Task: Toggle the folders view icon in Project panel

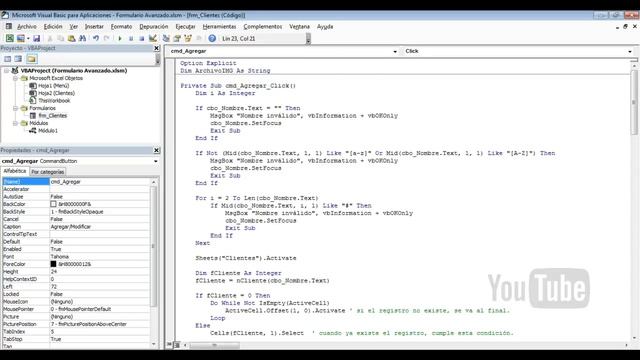Action: (x=32, y=59)
